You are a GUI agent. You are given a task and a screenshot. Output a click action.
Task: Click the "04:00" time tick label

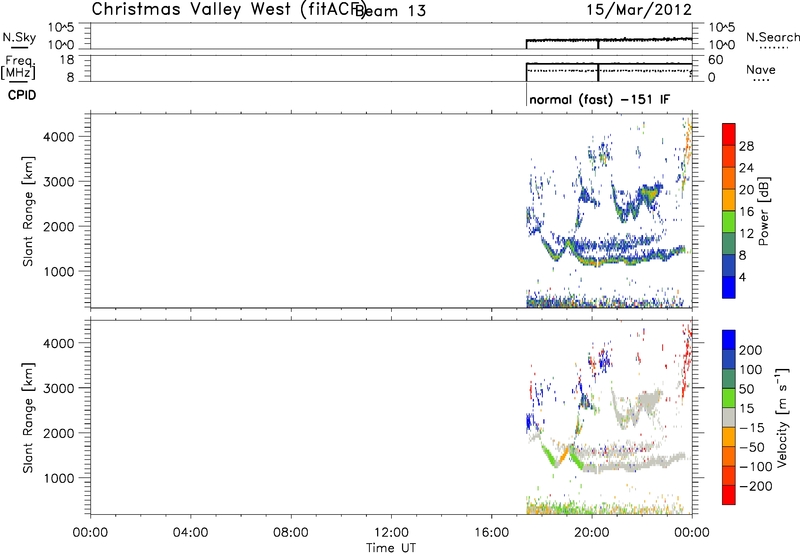190,533
